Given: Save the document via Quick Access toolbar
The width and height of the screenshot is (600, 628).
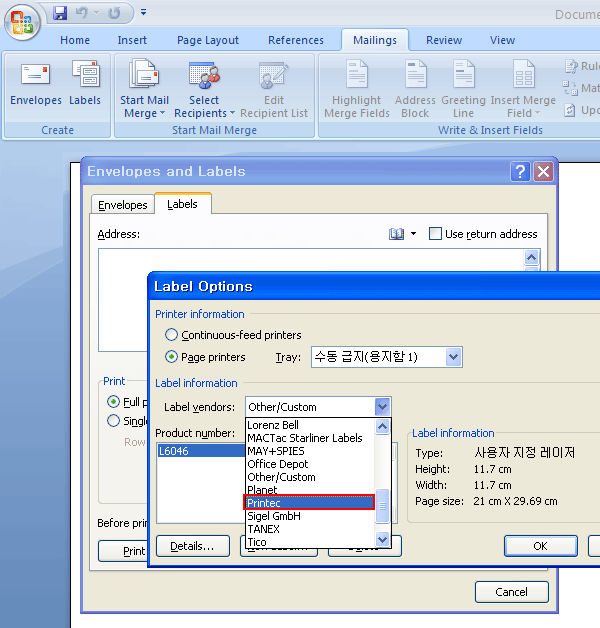Looking at the screenshot, I should 60,13.
